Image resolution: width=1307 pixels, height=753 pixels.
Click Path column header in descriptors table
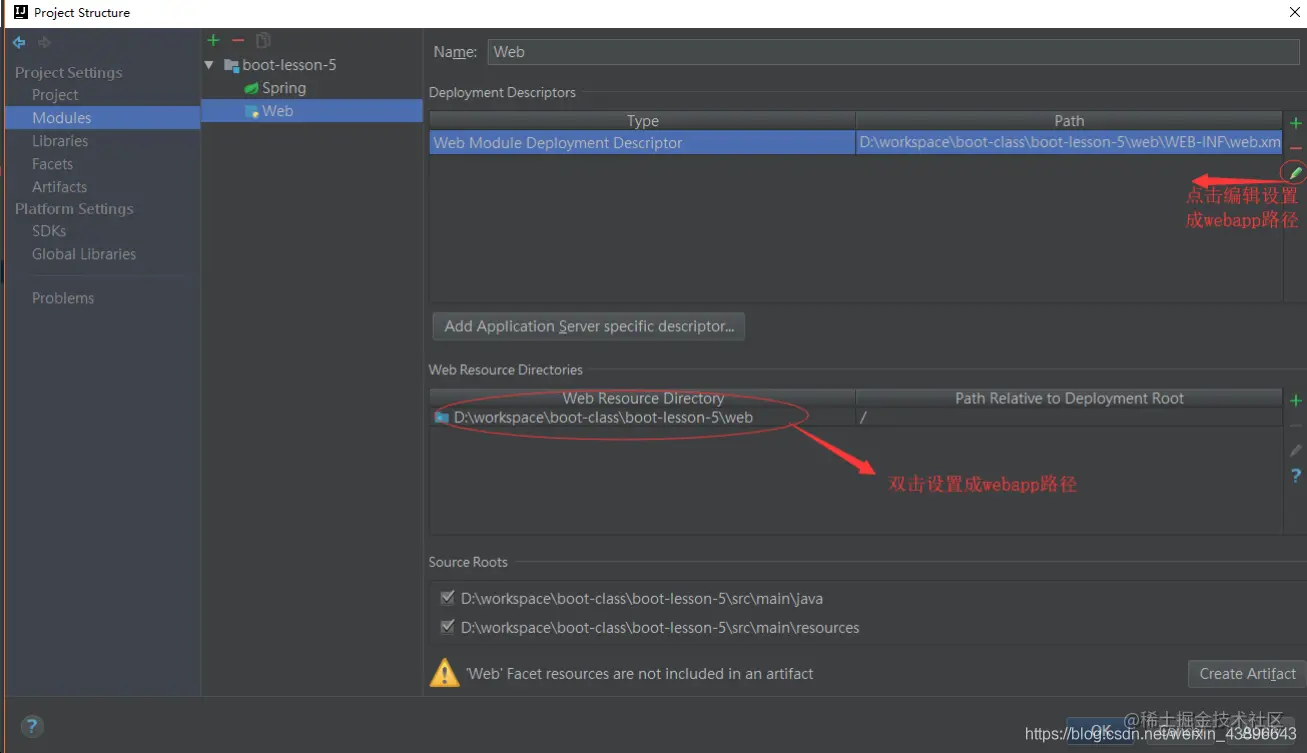point(1069,121)
